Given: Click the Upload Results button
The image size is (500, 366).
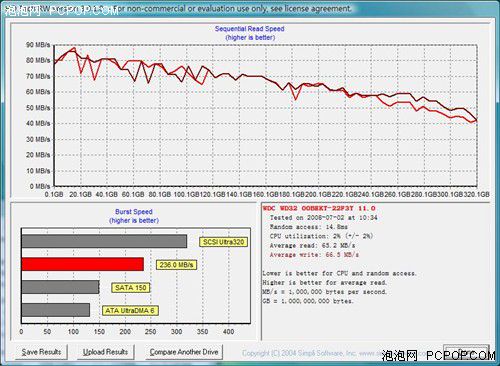Looking at the screenshot, I should (x=106, y=352).
